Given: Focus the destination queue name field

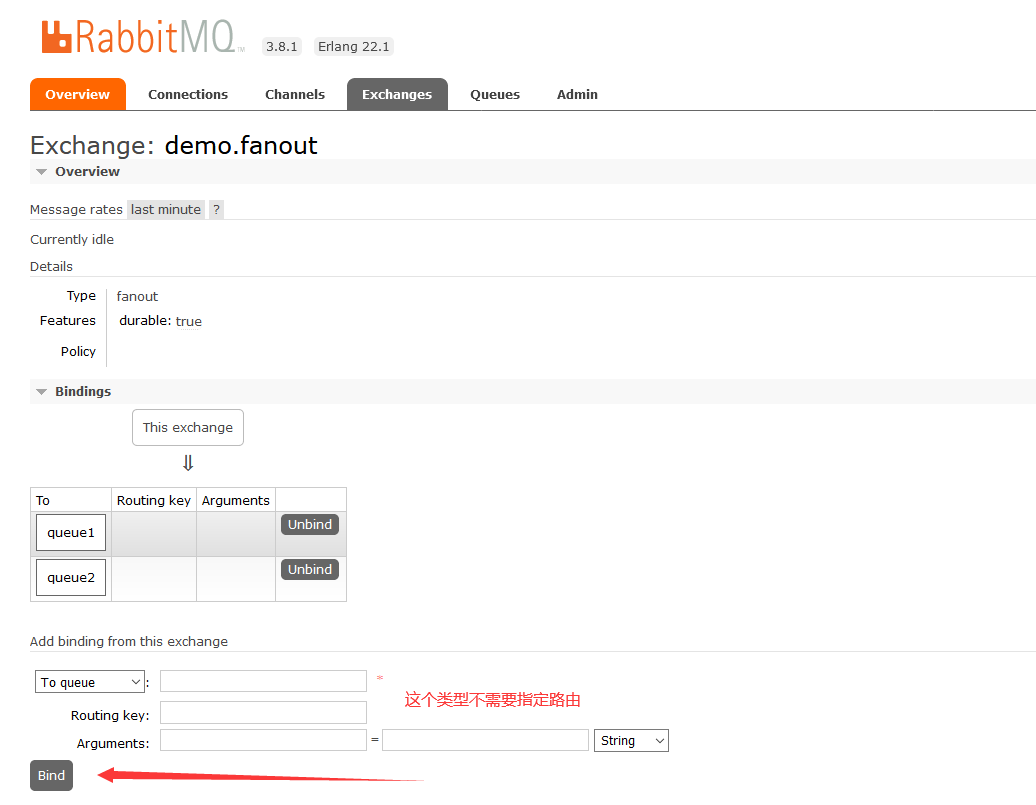Looking at the screenshot, I should tap(263, 681).
